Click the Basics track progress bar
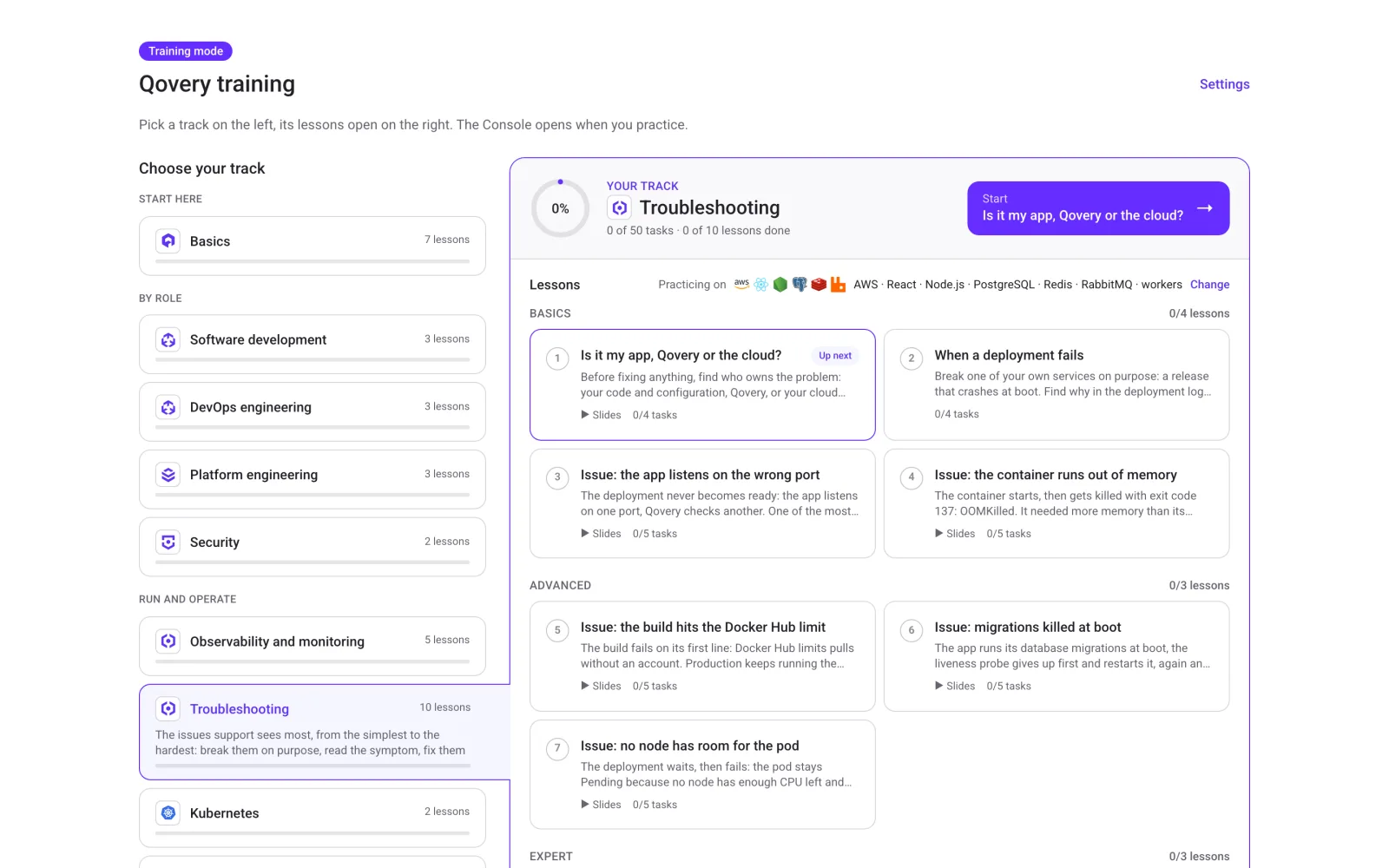The image size is (1389, 868). [313, 261]
